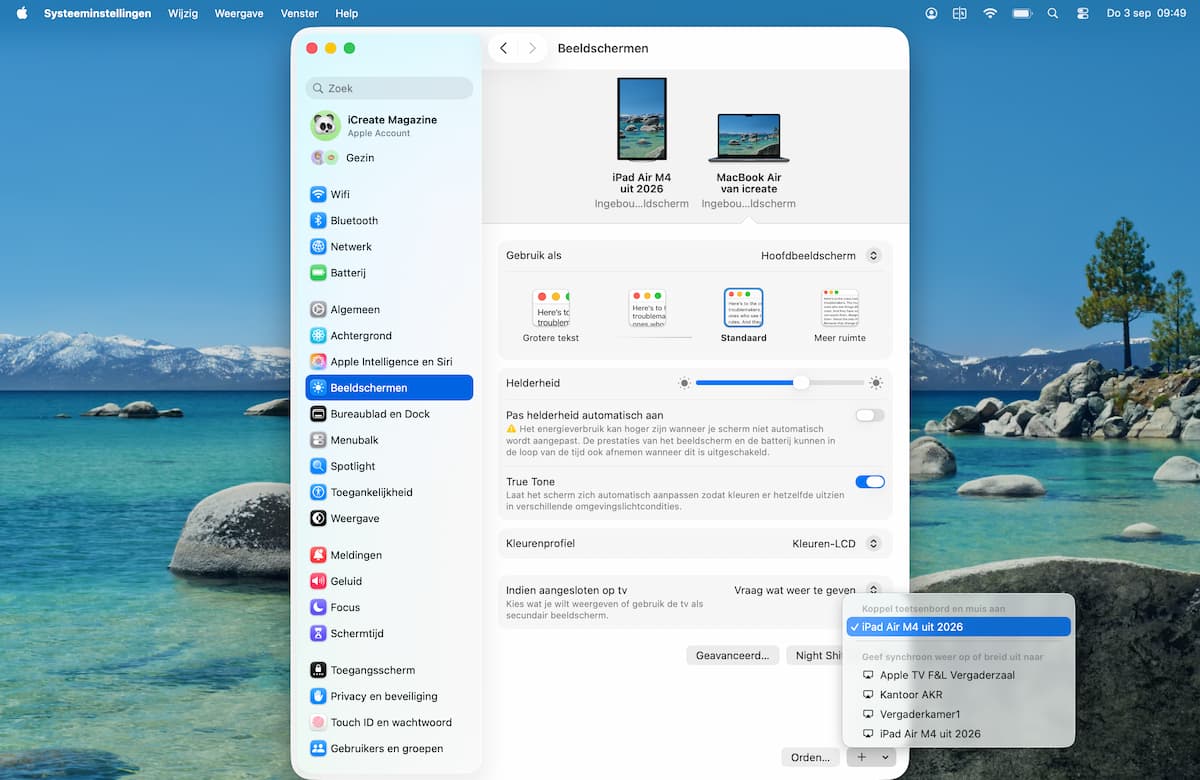Select the iPad Air M4 display thumbnail
This screenshot has height=780, width=1200.
(x=641, y=119)
